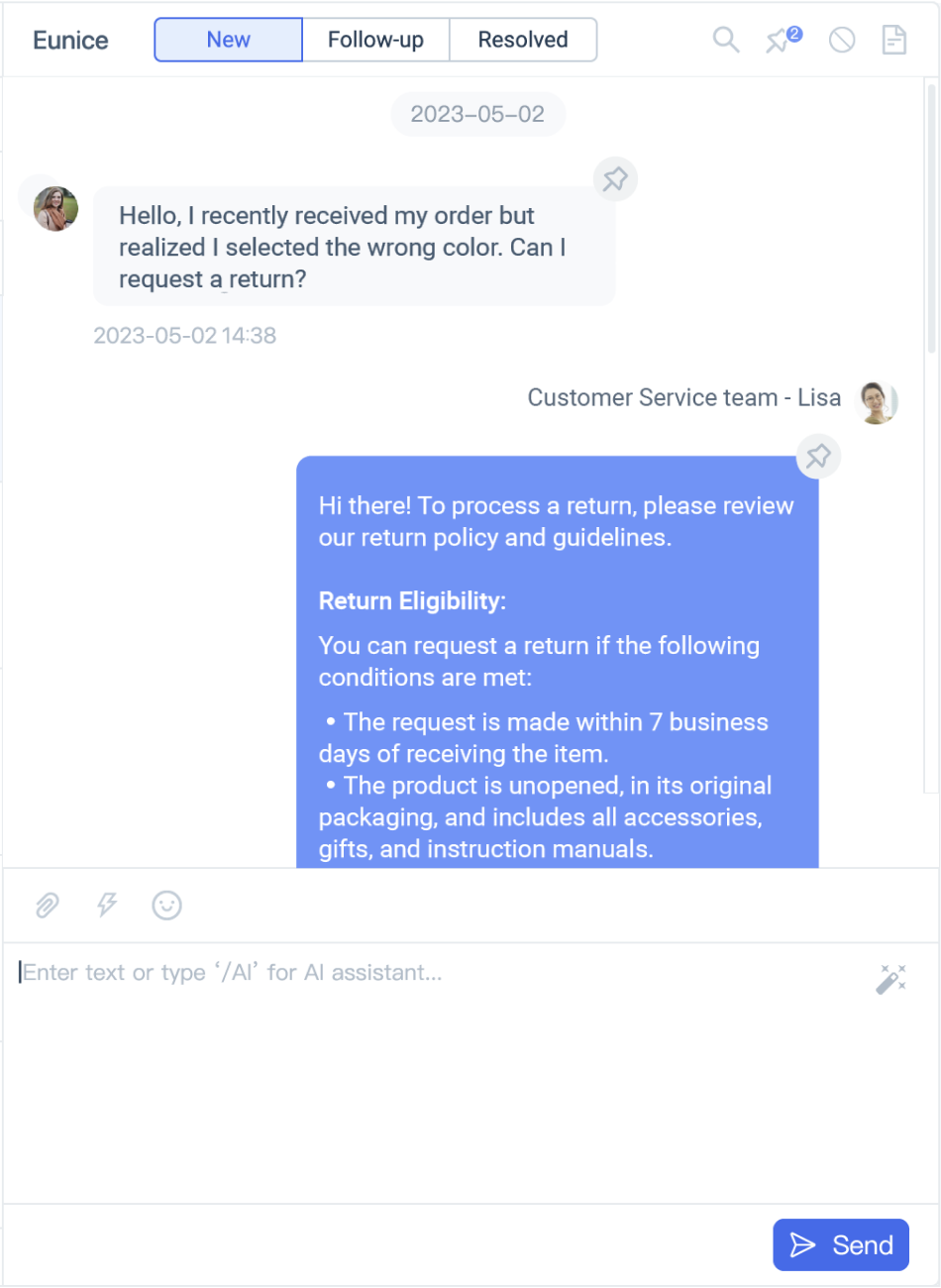Viewport: 941px width, 1288px height.
Task: Click the chat vertical scrollbar
Action: 931,218
